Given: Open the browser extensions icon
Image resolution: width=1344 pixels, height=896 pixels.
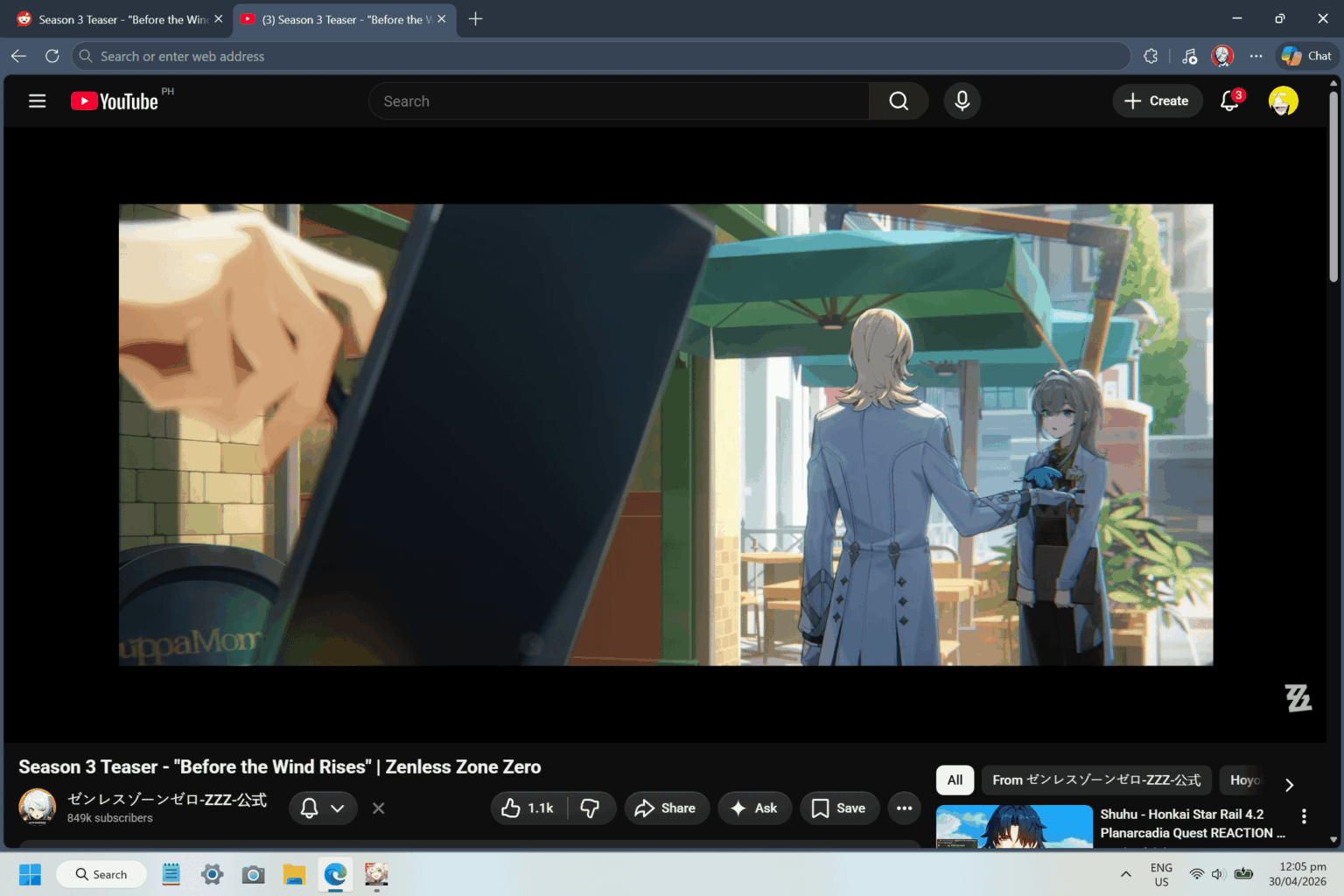Looking at the screenshot, I should click(1151, 56).
